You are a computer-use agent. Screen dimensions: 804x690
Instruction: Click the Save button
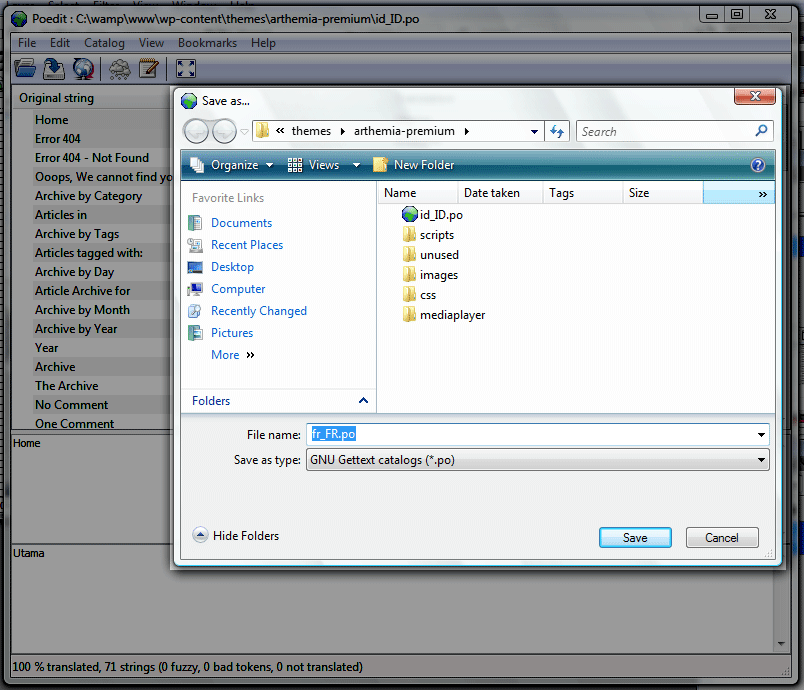point(635,537)
